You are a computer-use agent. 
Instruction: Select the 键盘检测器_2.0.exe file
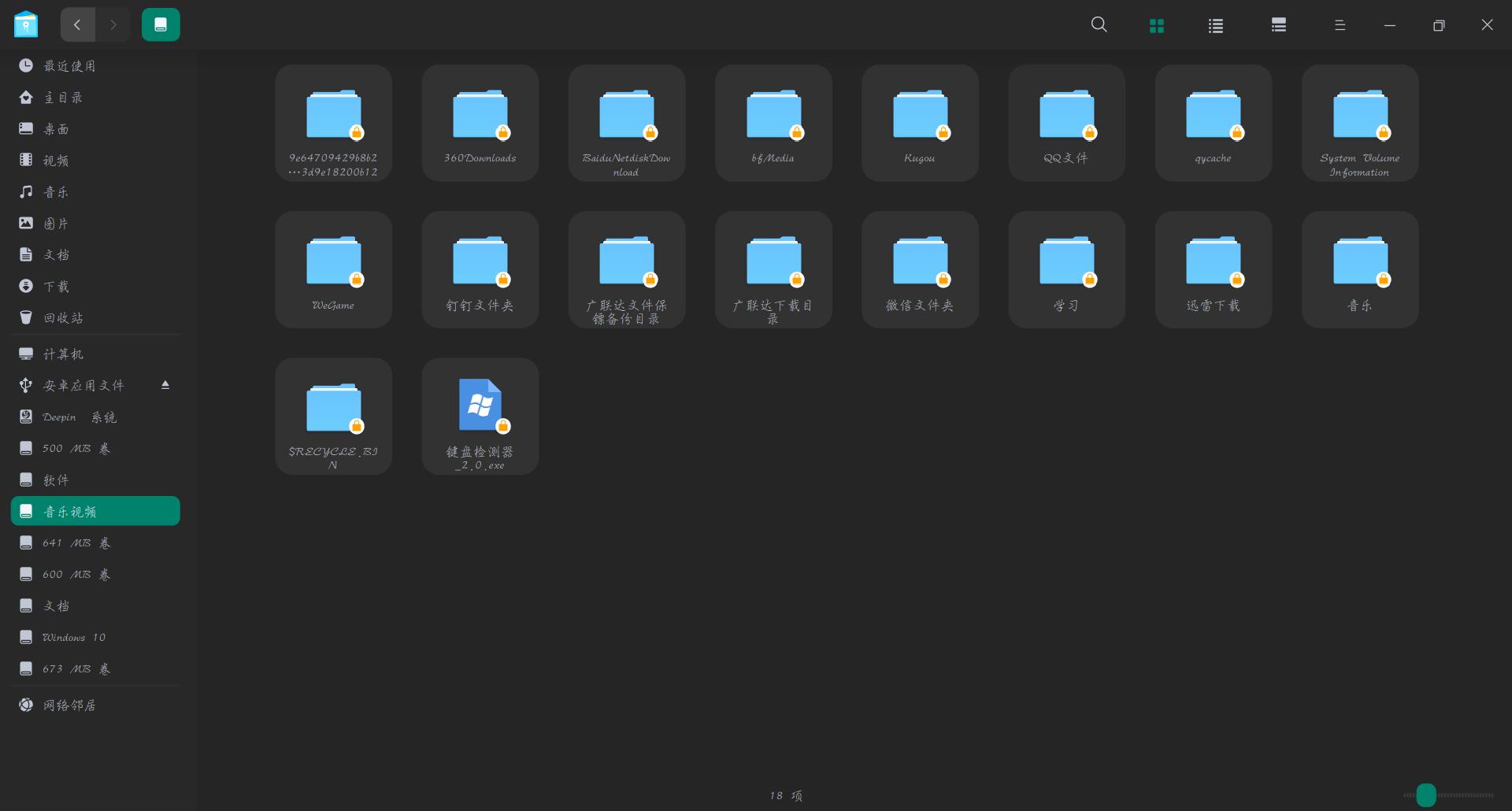pos(480,416)
